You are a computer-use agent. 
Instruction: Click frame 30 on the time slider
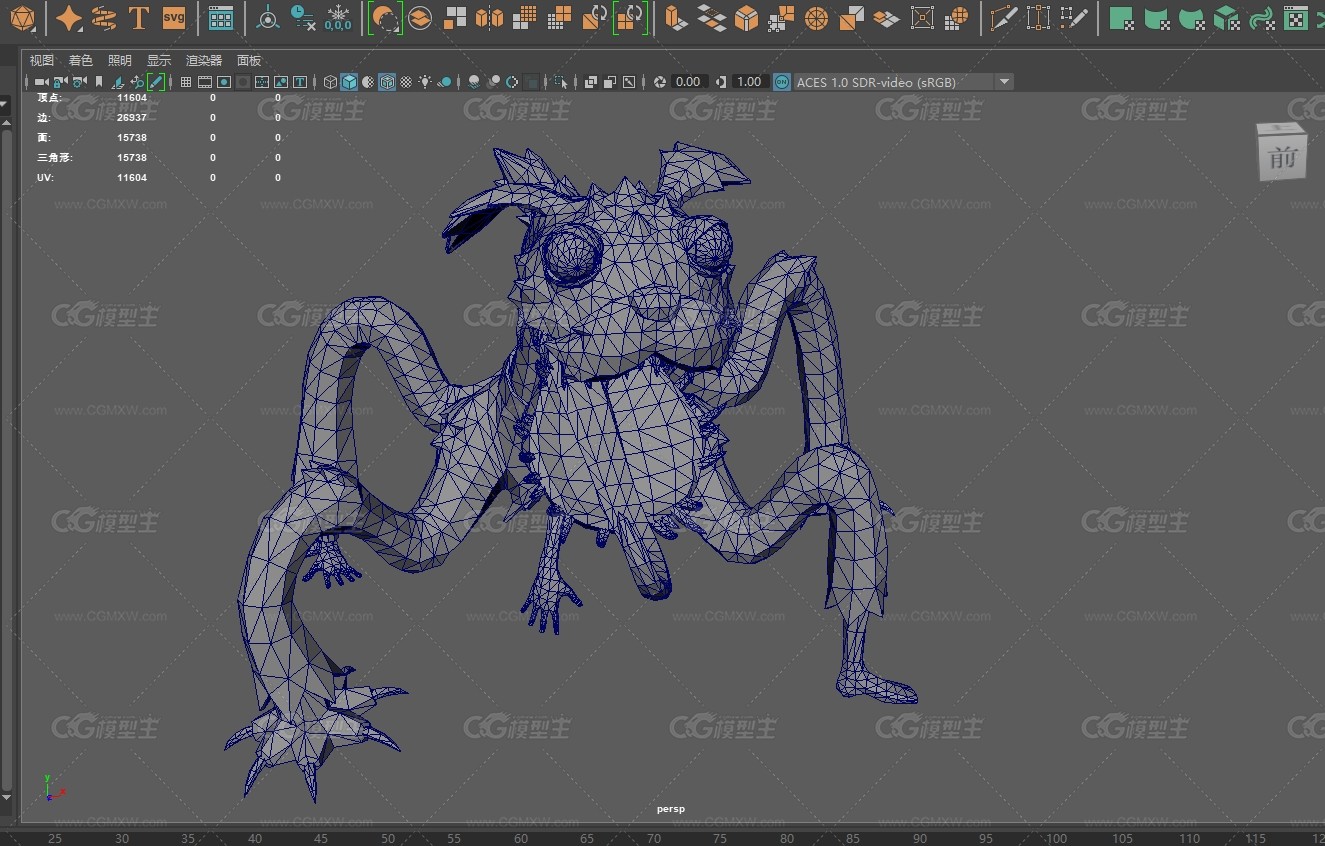coord(122,838)
